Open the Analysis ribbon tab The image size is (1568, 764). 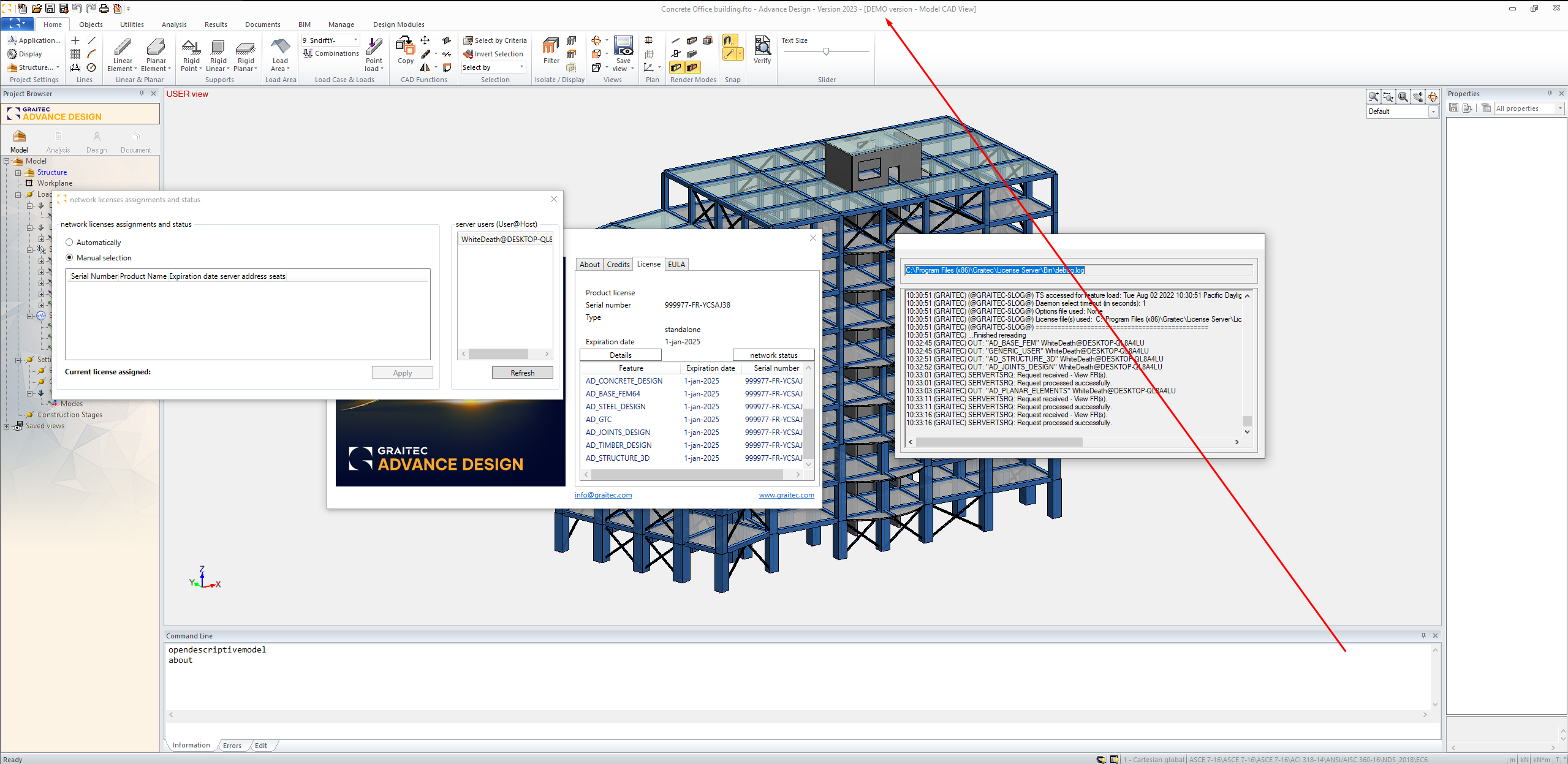click(x=174, y=25)
